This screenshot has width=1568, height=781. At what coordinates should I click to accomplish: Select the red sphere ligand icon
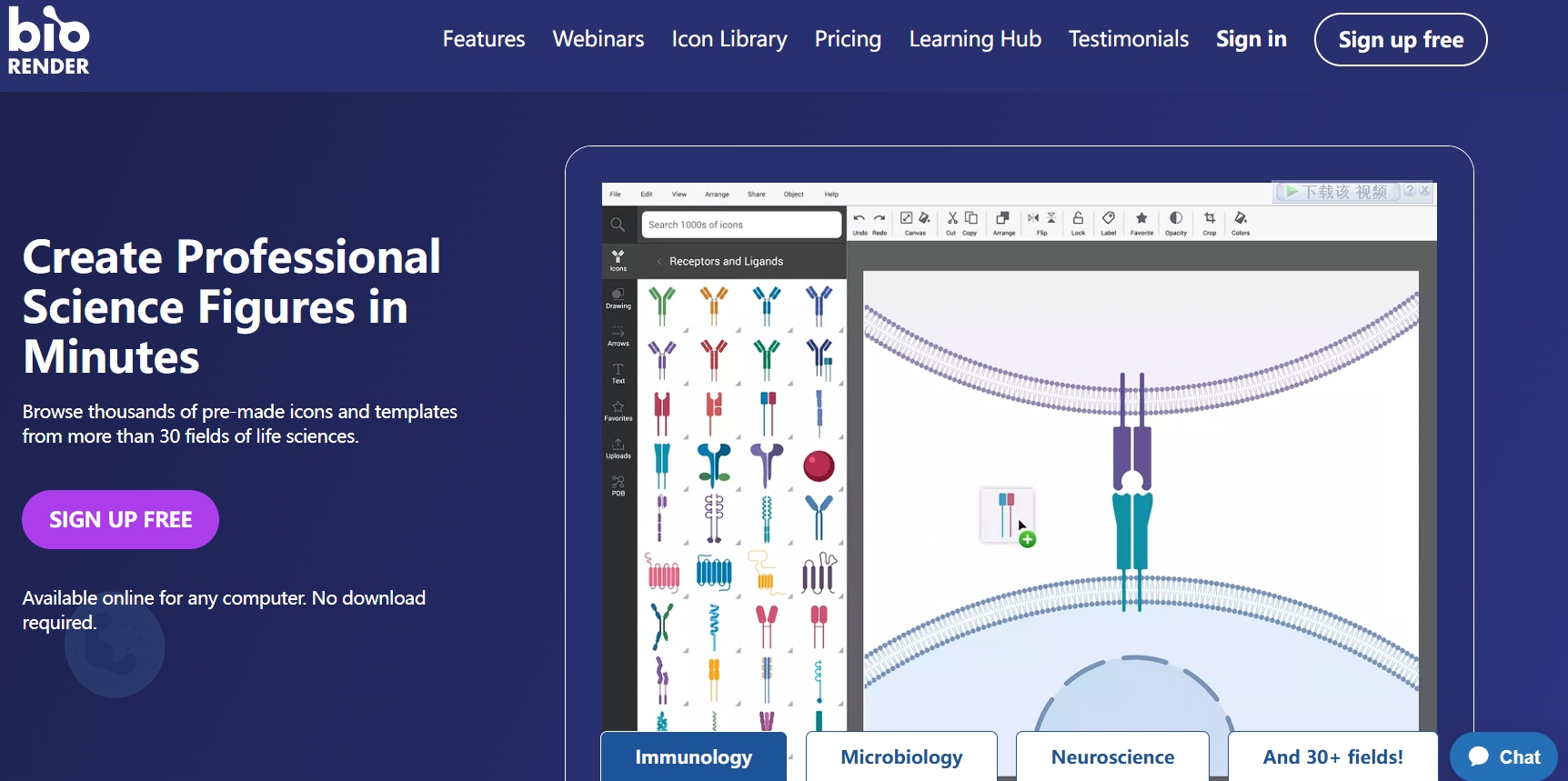tap(819, 466)
